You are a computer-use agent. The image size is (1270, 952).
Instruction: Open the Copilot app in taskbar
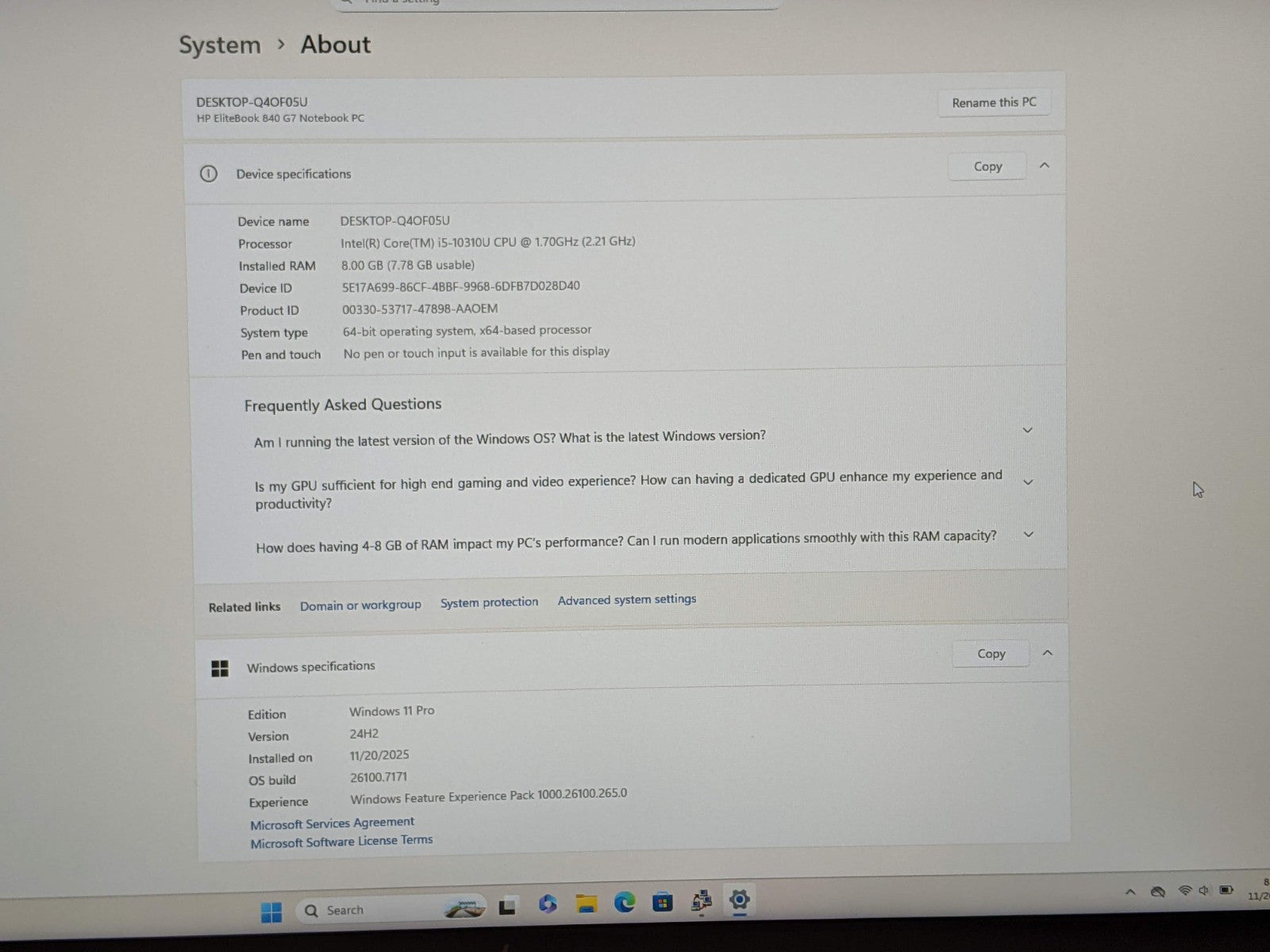(547, 904)
